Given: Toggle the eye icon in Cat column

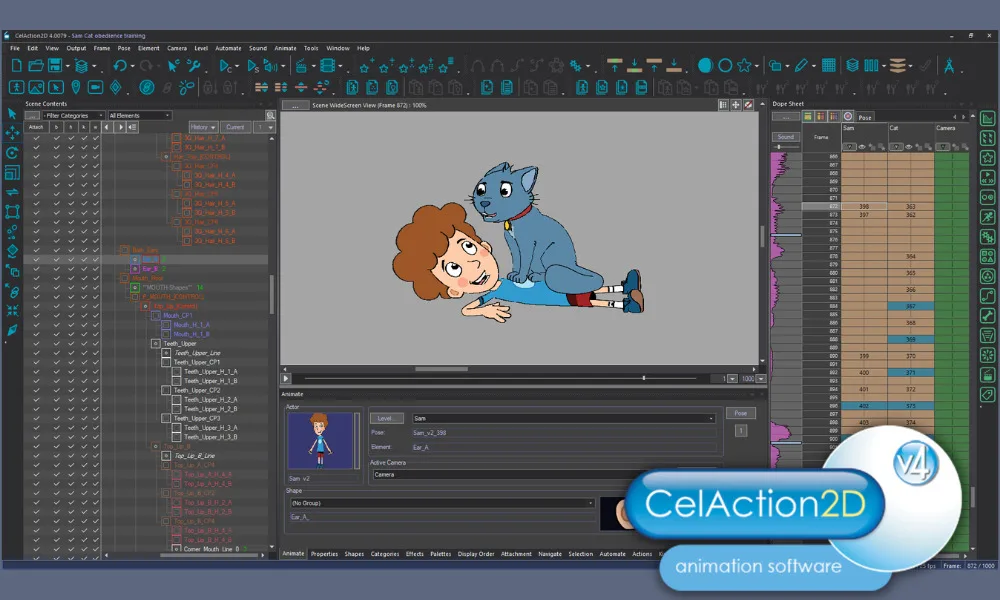Looking at the screenshot, I should [x=909, y=146].
